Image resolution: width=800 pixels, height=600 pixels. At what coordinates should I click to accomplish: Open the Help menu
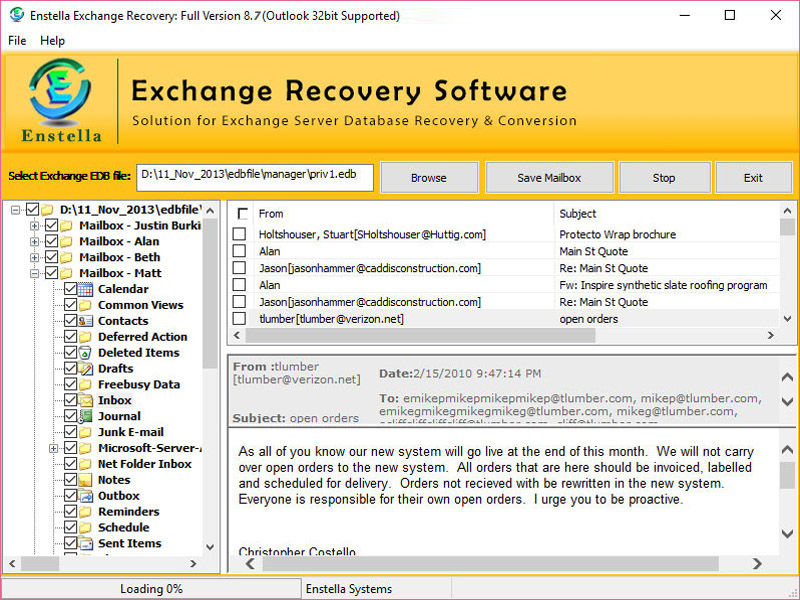point(52,41)
